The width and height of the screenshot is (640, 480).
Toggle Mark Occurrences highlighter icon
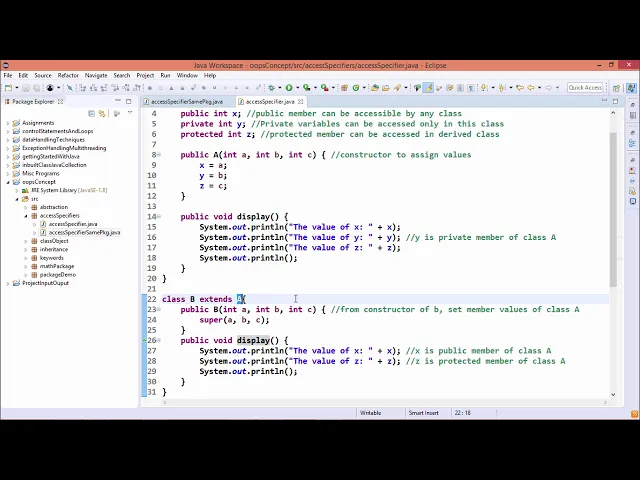[x=428, y=88]
